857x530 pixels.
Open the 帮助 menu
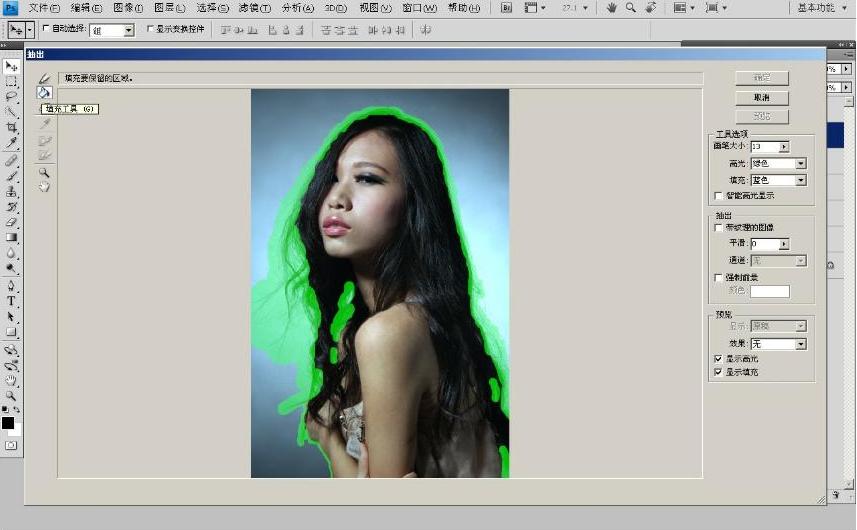click(463, 8)
